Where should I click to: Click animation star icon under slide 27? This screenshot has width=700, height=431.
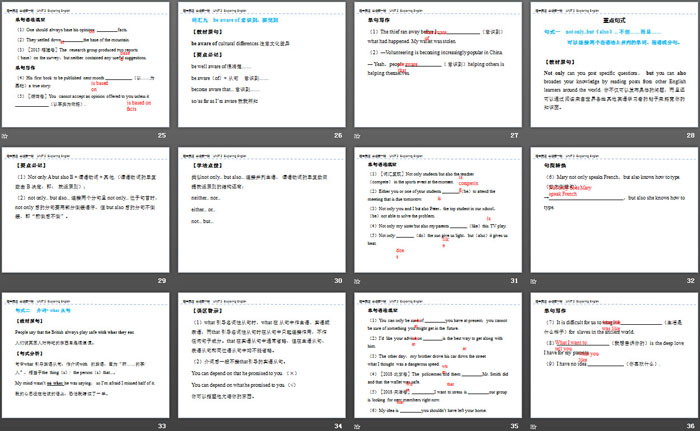tap(357, 136)
